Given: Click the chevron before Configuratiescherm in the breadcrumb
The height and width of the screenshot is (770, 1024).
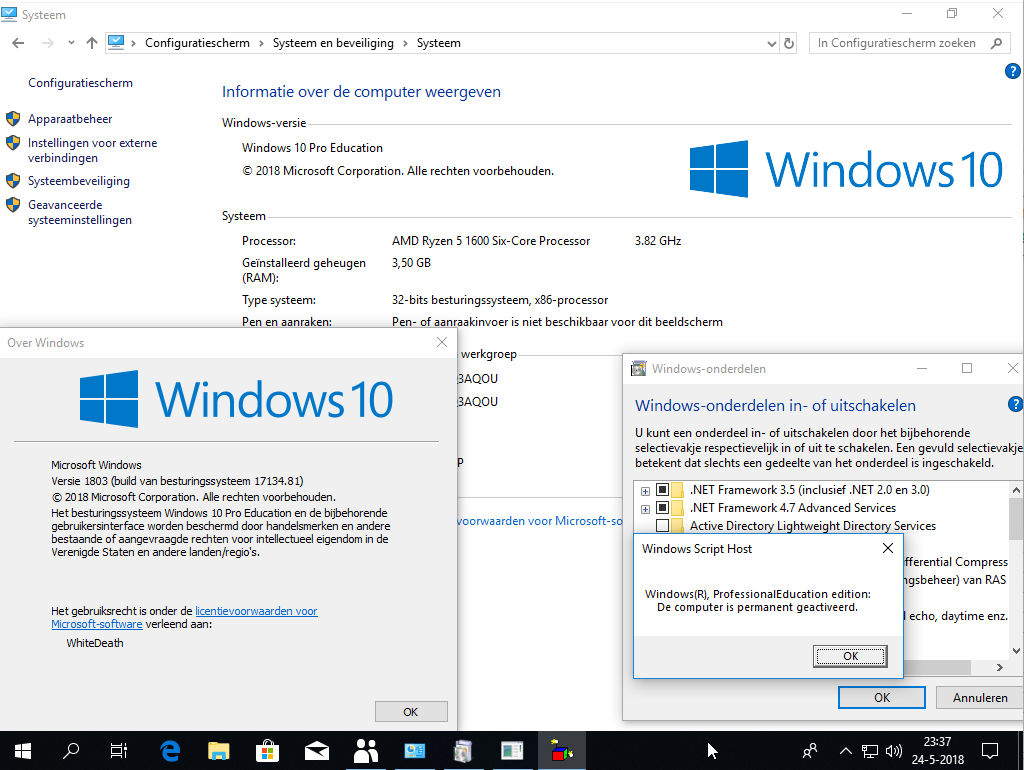Looking at the screenshot, I should [x=133, y=43].
